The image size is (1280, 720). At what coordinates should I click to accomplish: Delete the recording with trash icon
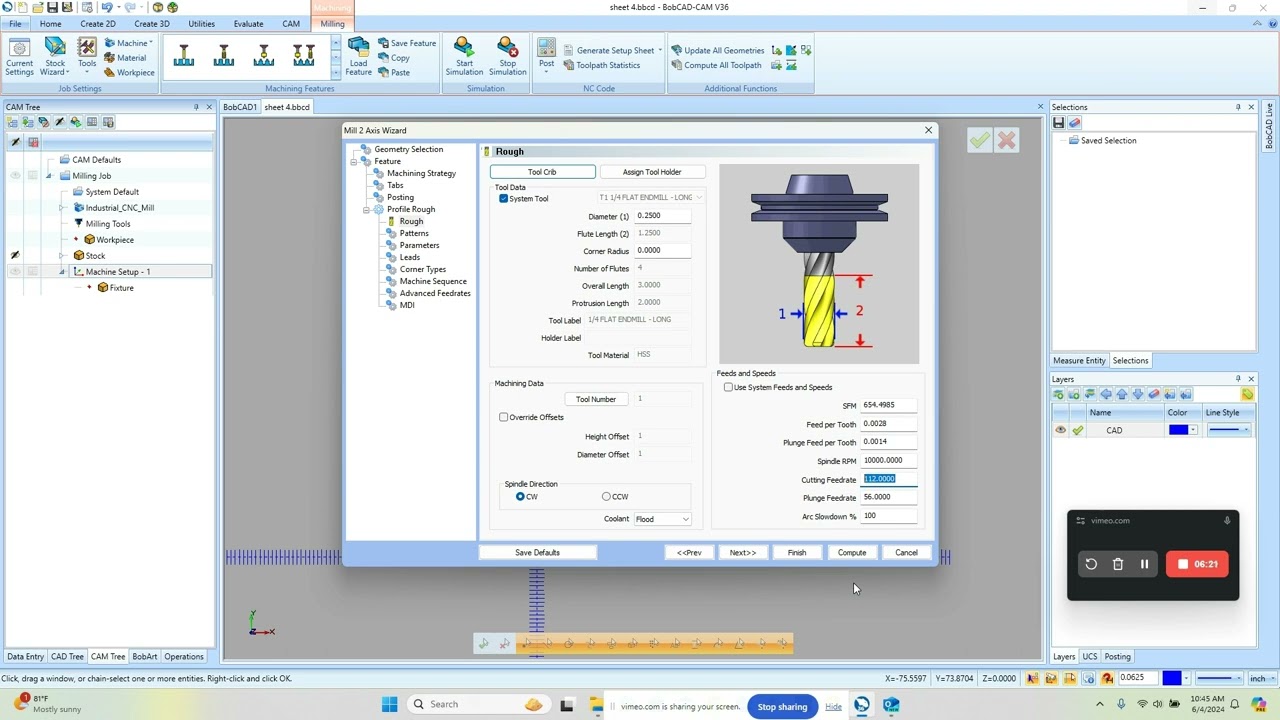tap(1118, 564)
